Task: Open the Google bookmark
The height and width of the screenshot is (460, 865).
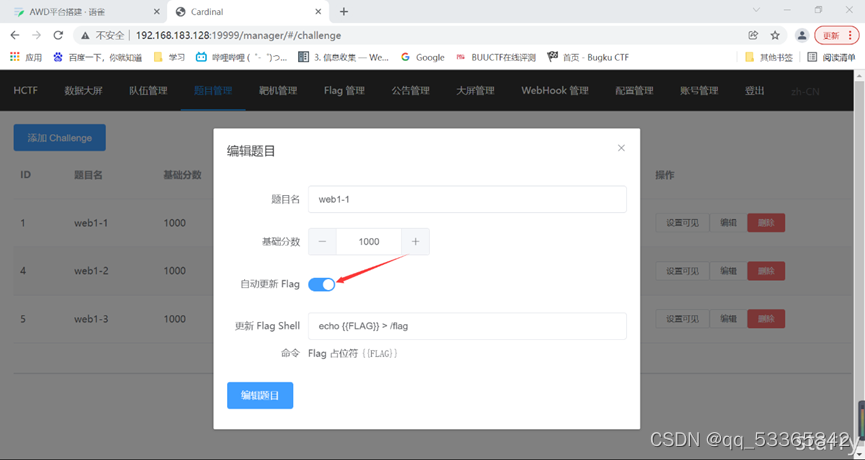Action: coord(423,57)
